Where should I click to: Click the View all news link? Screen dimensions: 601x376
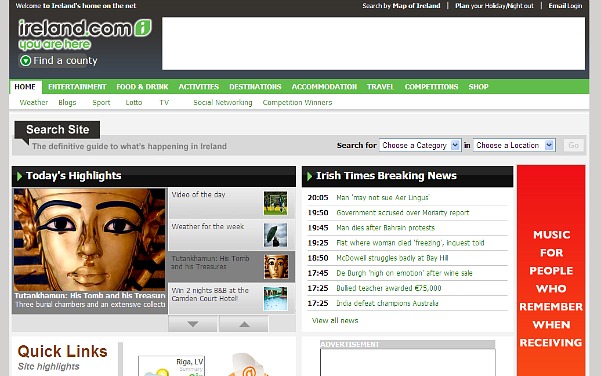point(335,320)
